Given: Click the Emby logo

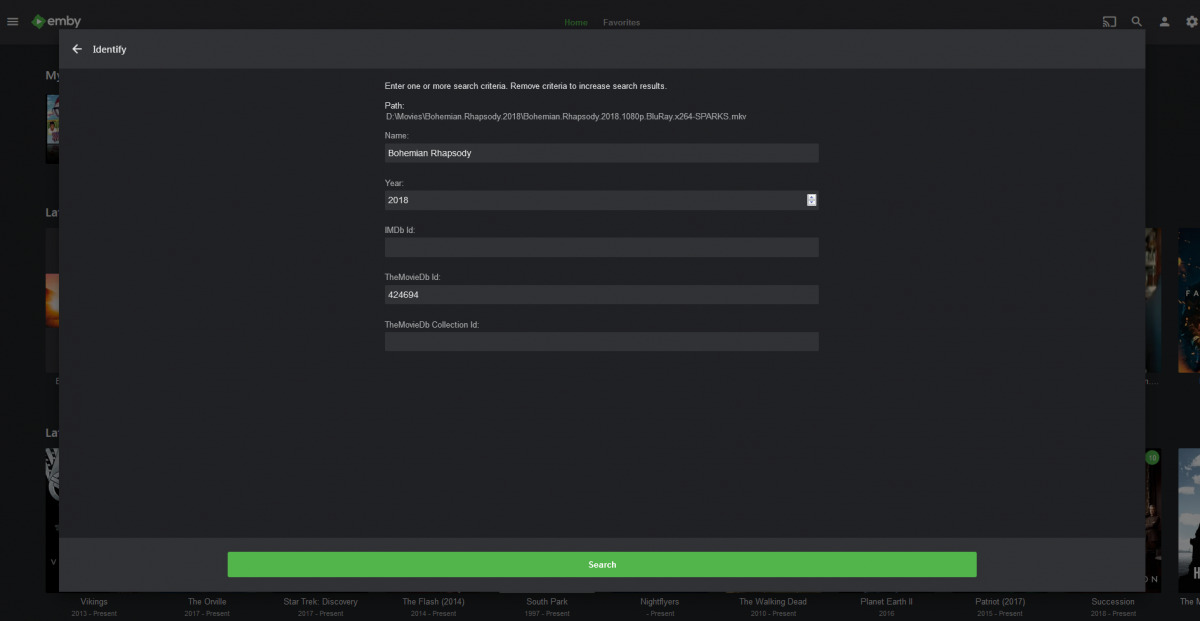Looking at the screenshot, I should (56, 21).
